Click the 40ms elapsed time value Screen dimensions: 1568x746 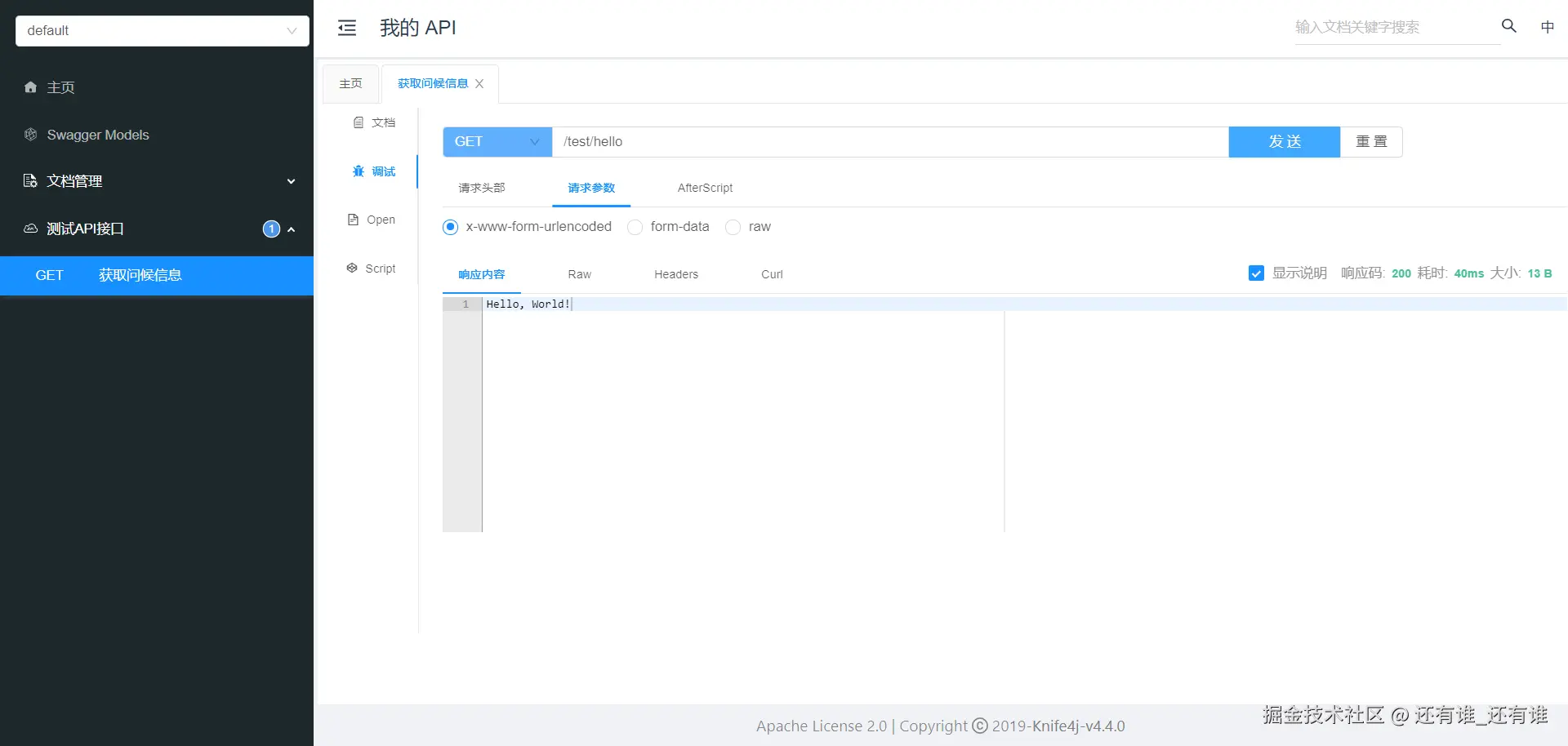pos(1468,273)
